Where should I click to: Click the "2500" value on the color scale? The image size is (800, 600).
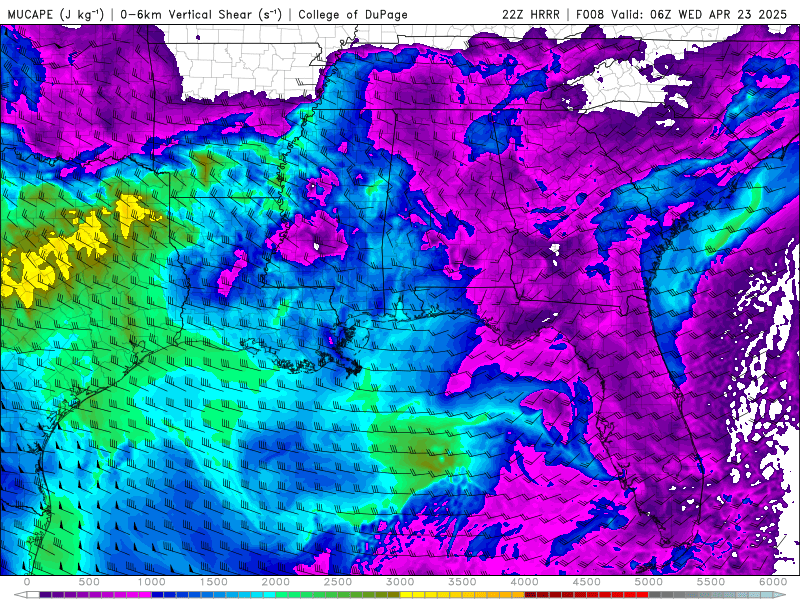(338, 582)
